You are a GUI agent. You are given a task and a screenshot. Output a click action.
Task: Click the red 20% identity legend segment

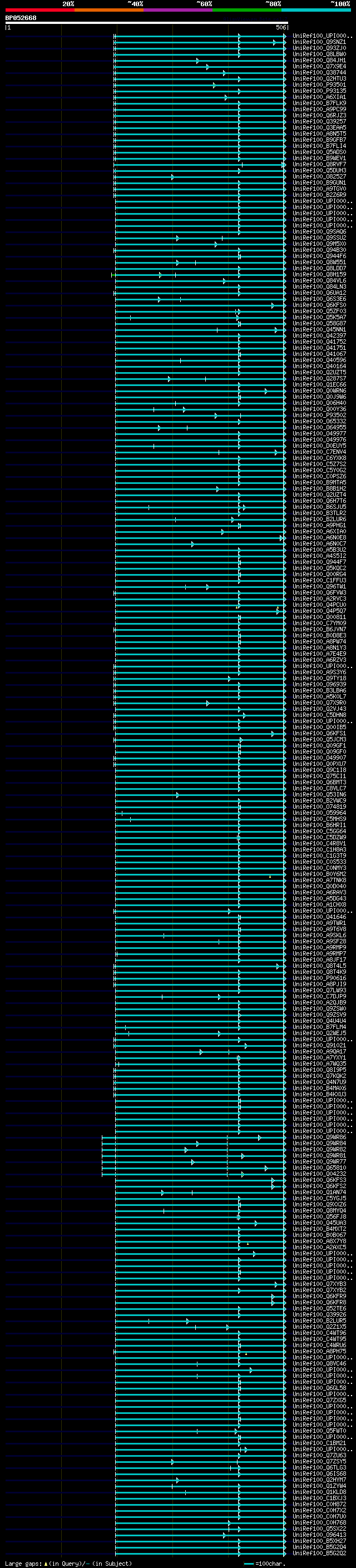click(x=39, y=10)
